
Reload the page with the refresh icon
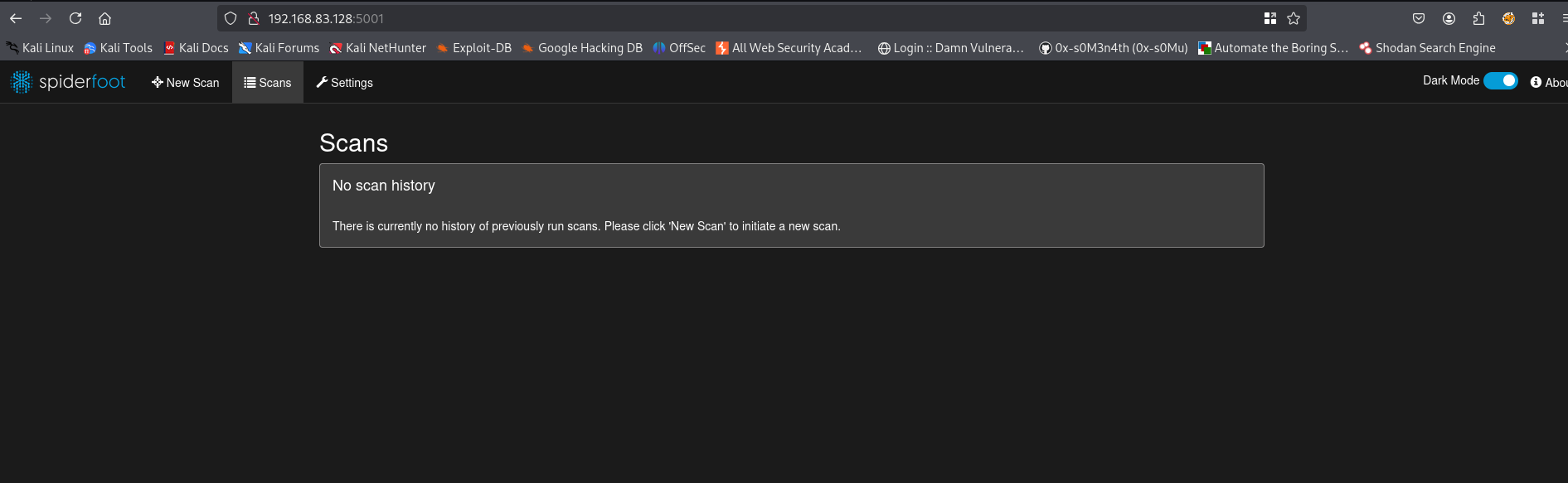click(75, 18)
